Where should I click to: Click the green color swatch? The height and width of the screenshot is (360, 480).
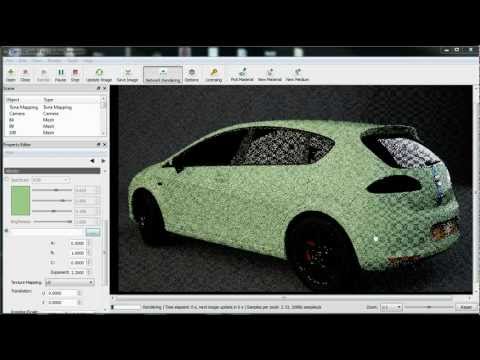point(21,201)
